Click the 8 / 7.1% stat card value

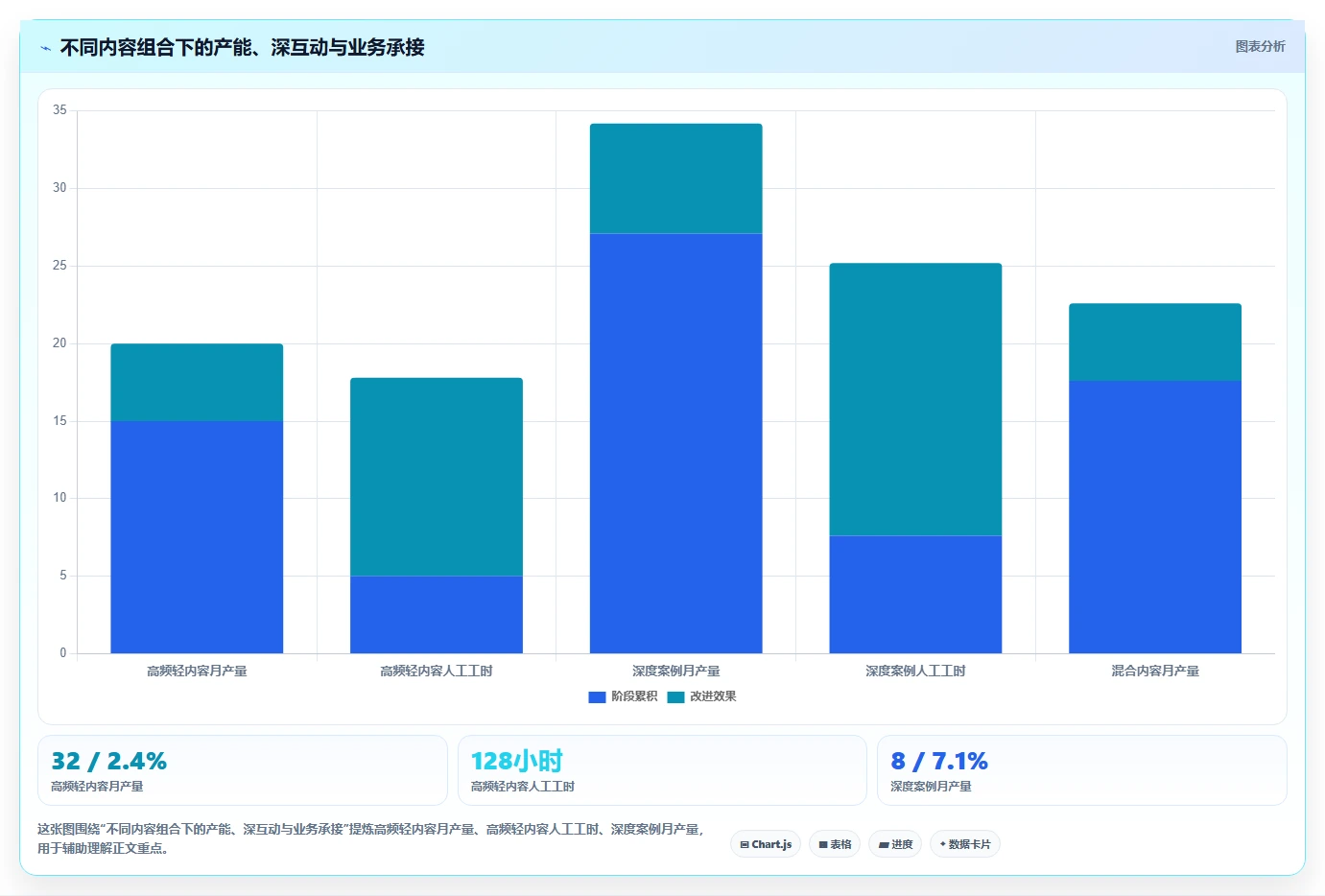coord(939,762)
